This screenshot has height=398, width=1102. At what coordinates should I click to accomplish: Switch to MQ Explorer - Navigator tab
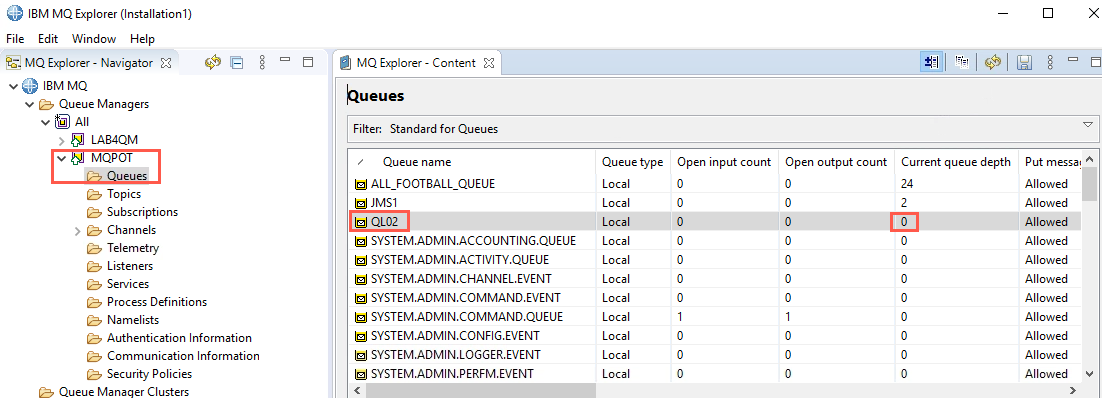click(88, 63)
